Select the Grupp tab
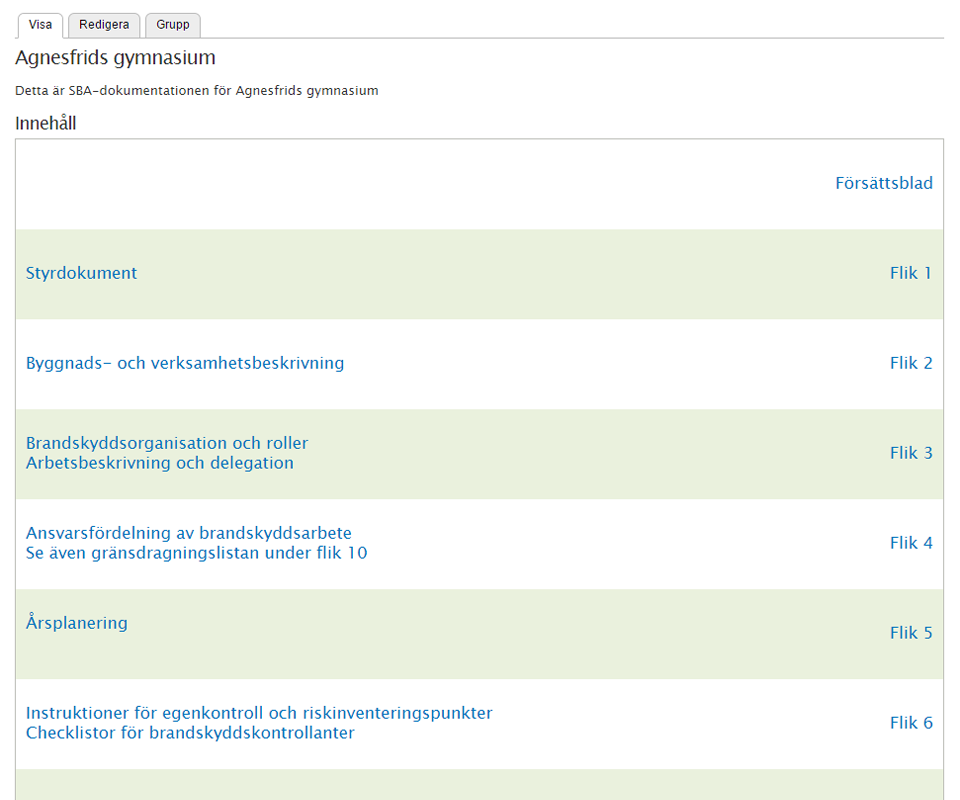Screen dimensions: 960x800 click(x=172, y=25)
